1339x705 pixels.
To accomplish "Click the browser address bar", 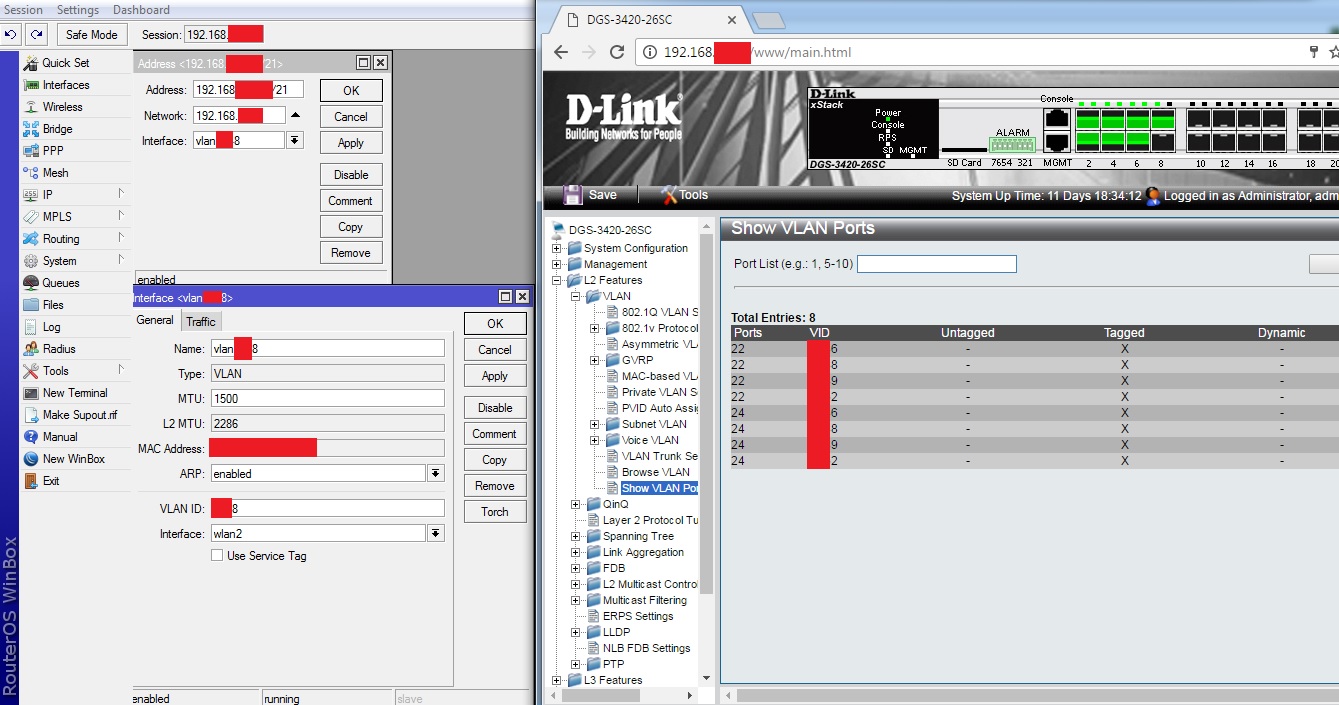I will (970, 52).
